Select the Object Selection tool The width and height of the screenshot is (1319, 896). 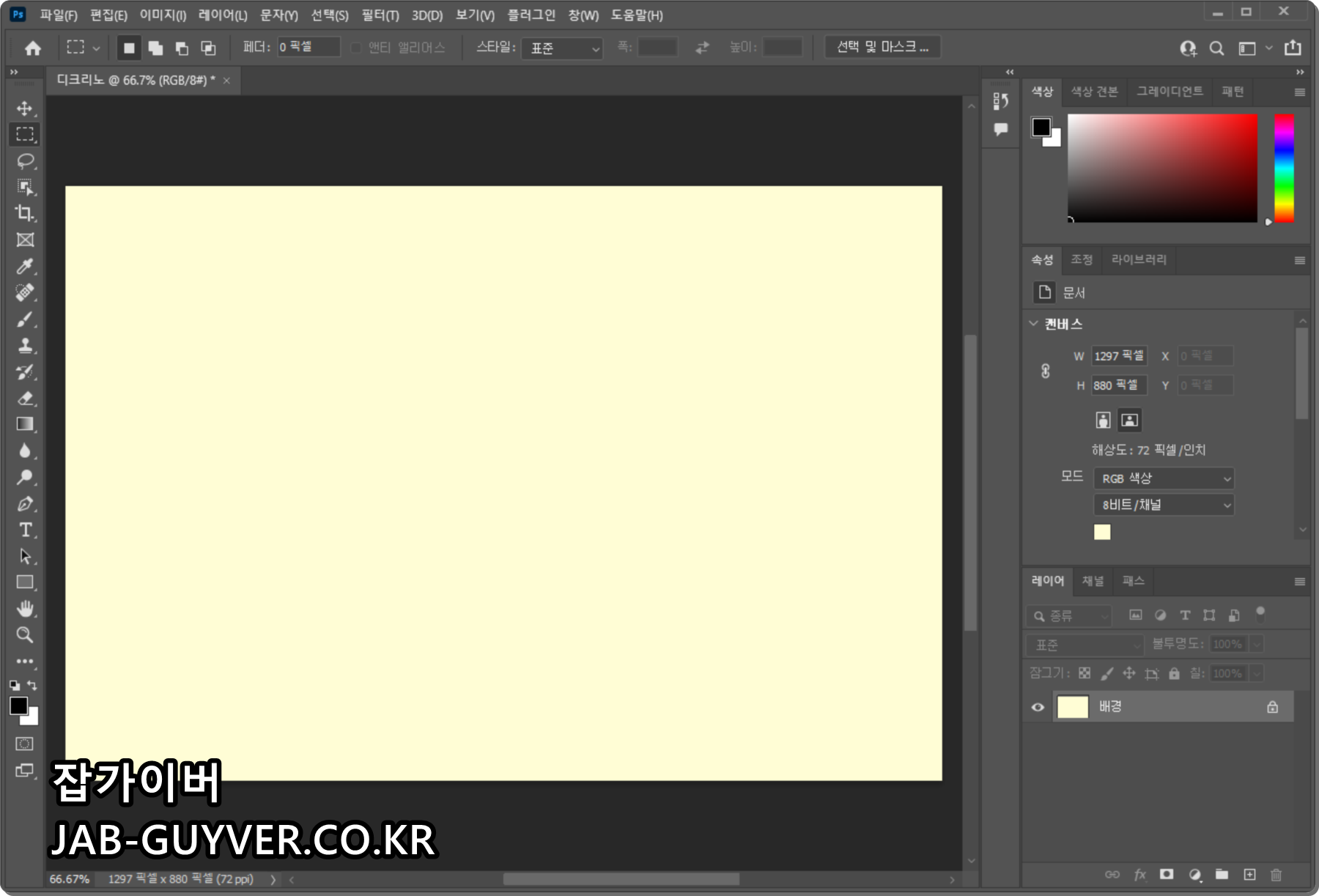pos(25,188)
